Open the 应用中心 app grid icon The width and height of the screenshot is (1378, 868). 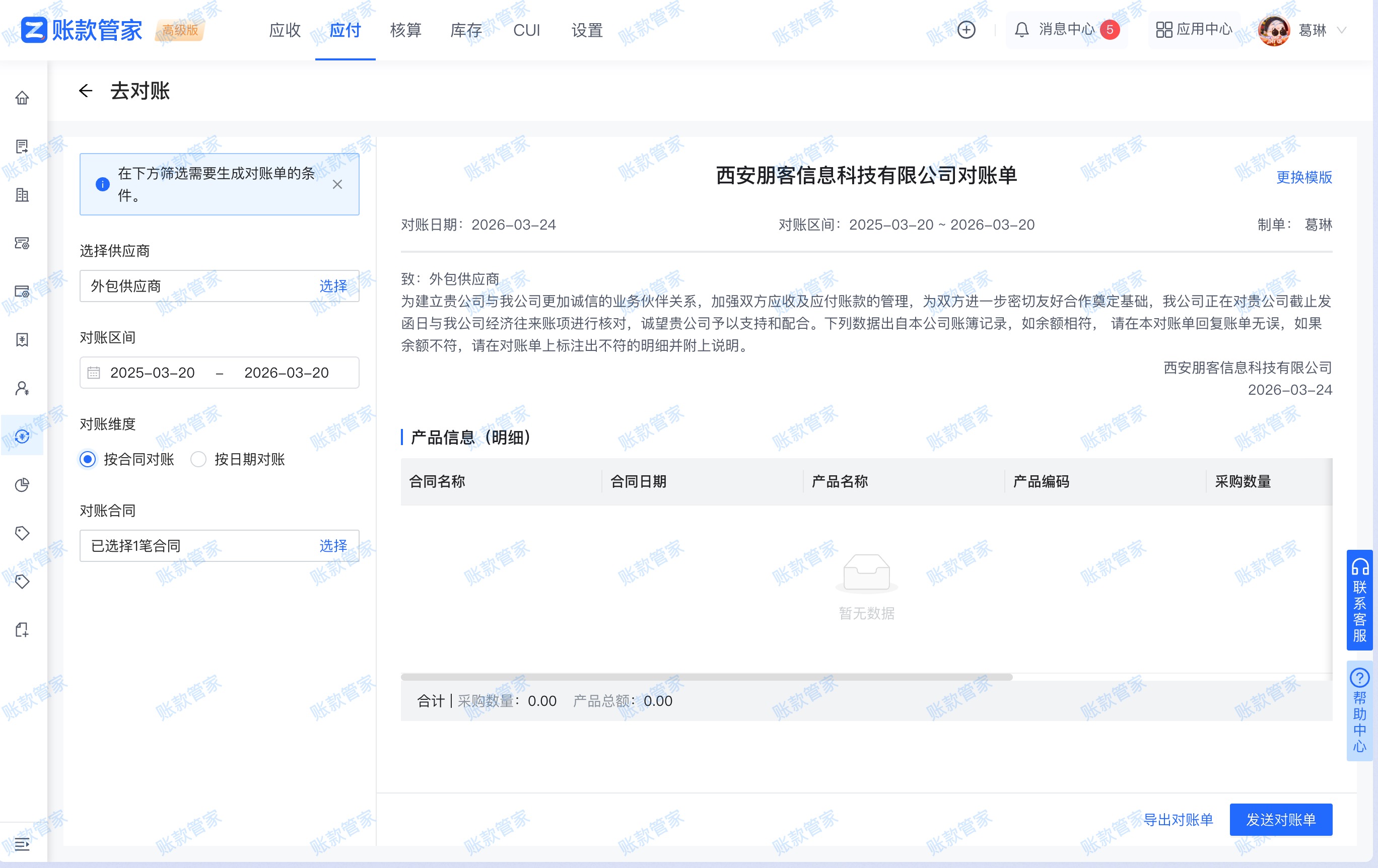click(x=1164, y=30)
